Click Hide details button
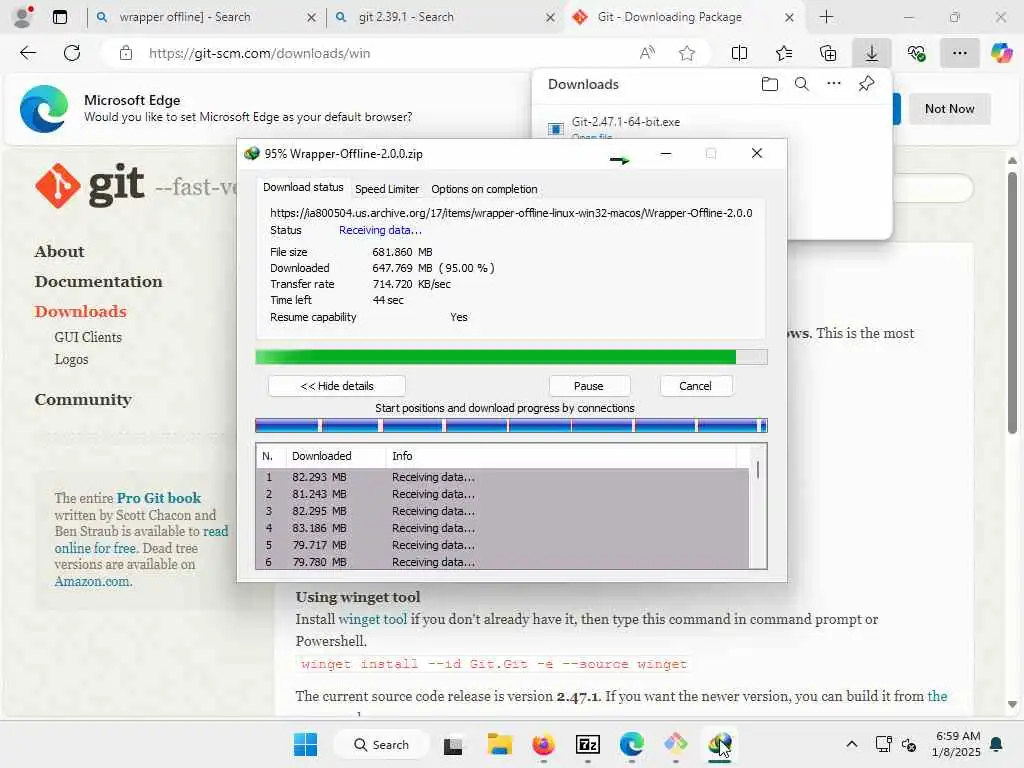This screenshot has height=768, width=1024. (337, 386)
